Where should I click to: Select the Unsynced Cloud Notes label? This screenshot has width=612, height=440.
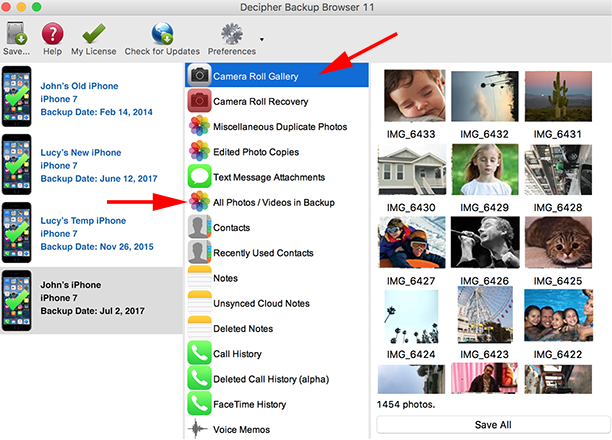pyautogui.click(x=261, y=303)
